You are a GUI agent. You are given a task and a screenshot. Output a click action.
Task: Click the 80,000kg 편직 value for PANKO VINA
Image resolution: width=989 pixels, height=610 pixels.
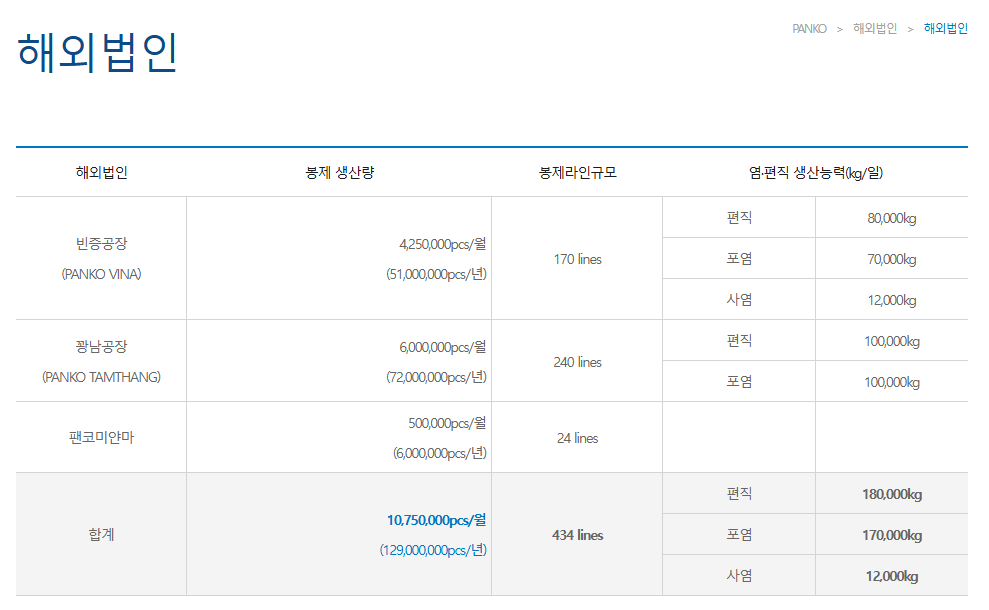890,217
